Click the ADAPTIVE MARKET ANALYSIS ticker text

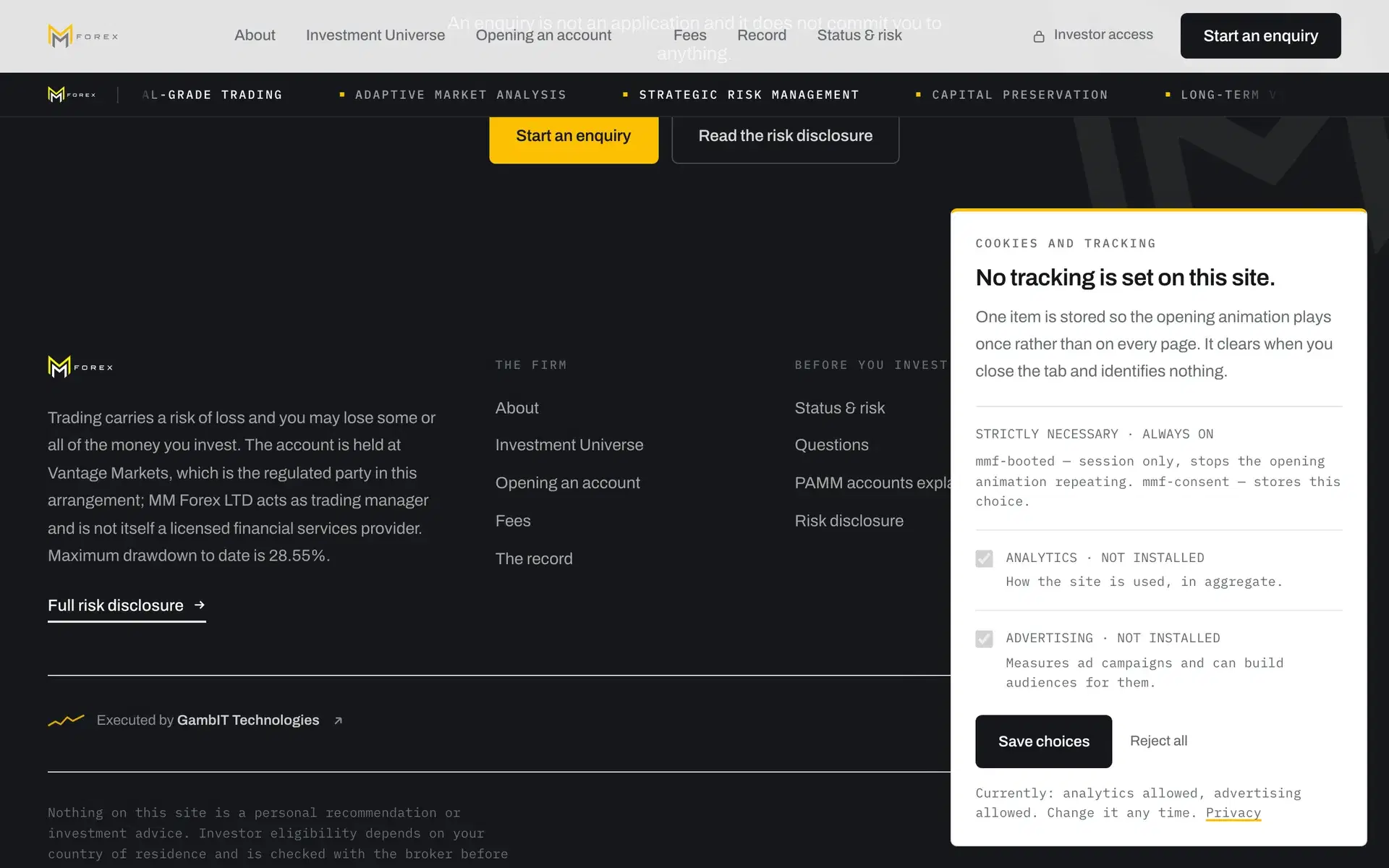(461, 95)
